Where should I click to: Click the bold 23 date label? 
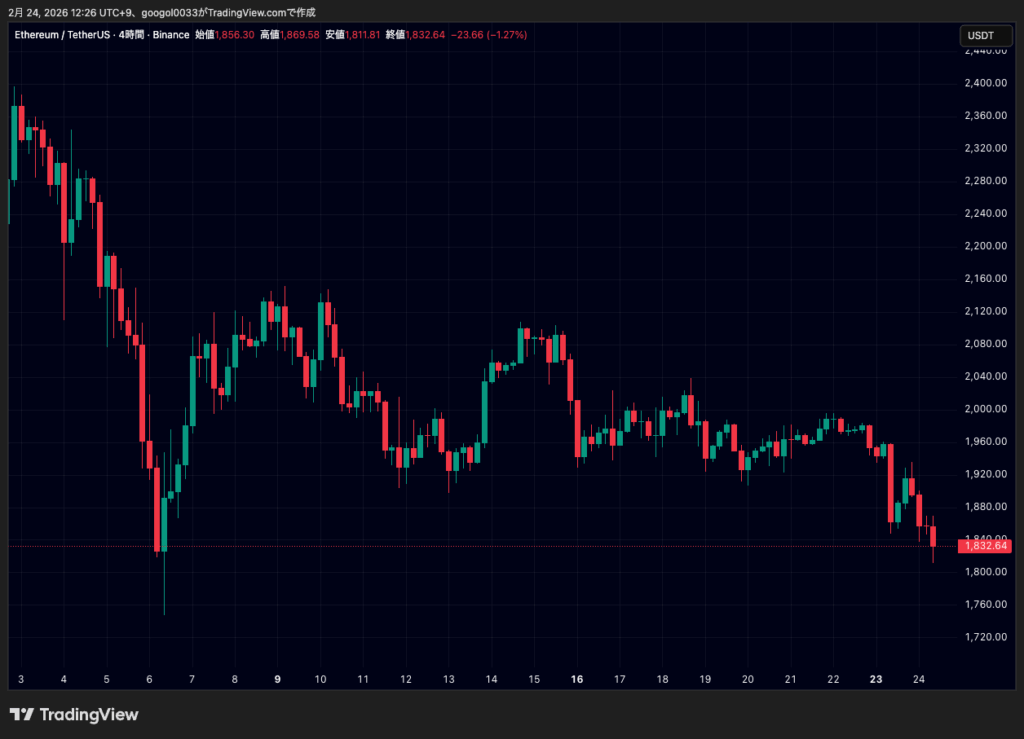876,679
